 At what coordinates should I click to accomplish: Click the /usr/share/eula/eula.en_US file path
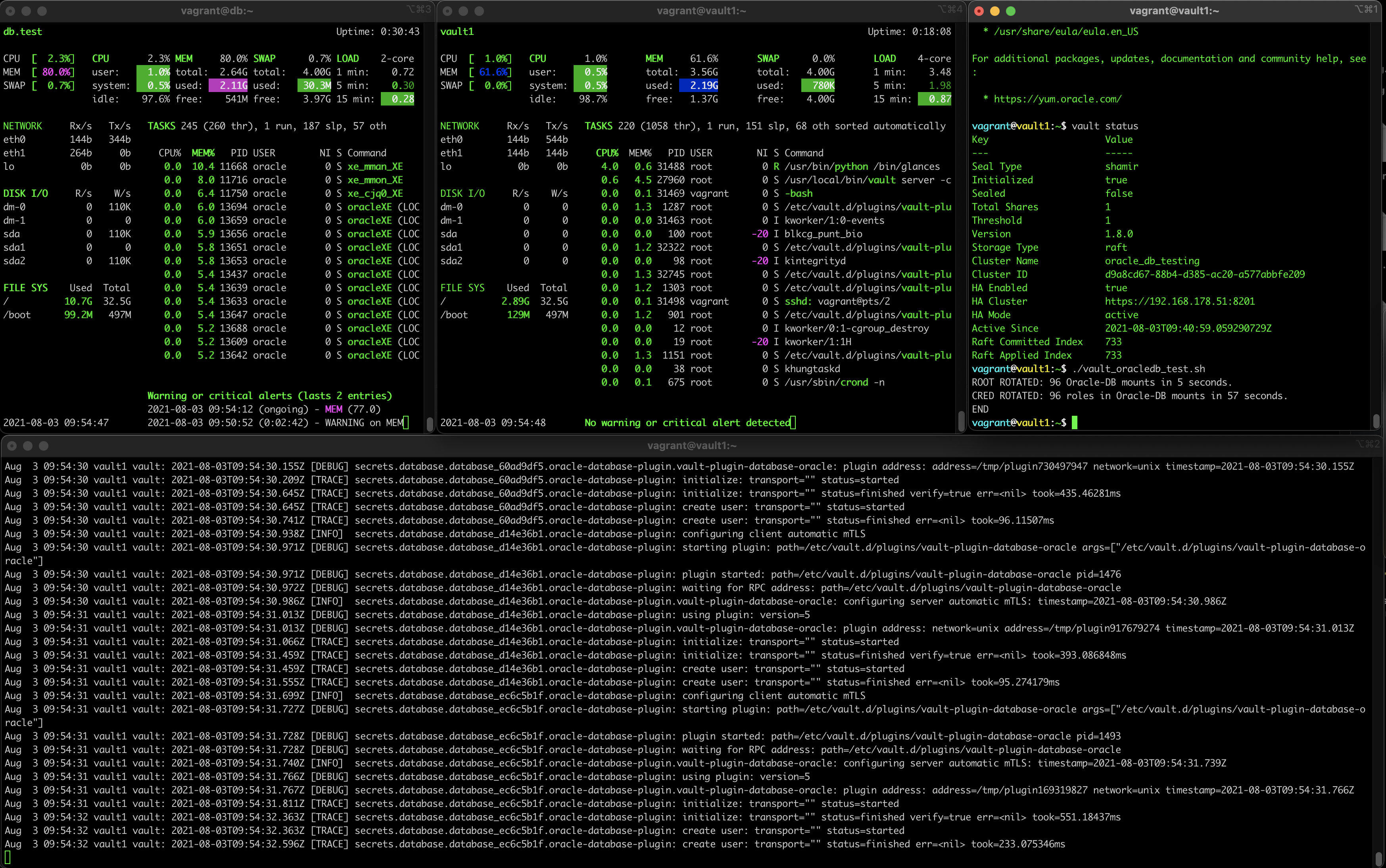(x=1066, y=32)
